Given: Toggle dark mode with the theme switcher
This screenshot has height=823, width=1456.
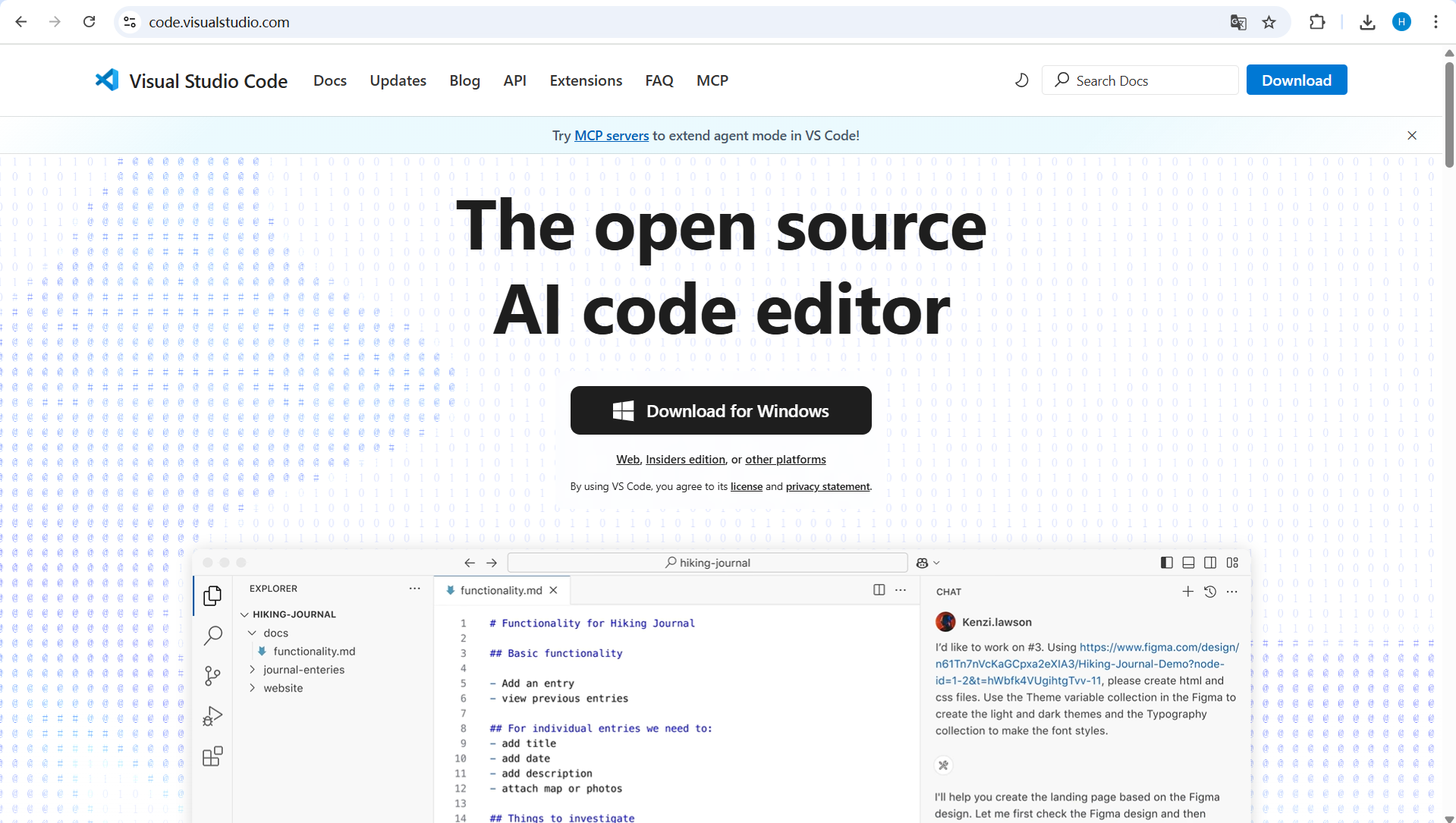Looking at the screenshot, I should (x=1020, y=80).
